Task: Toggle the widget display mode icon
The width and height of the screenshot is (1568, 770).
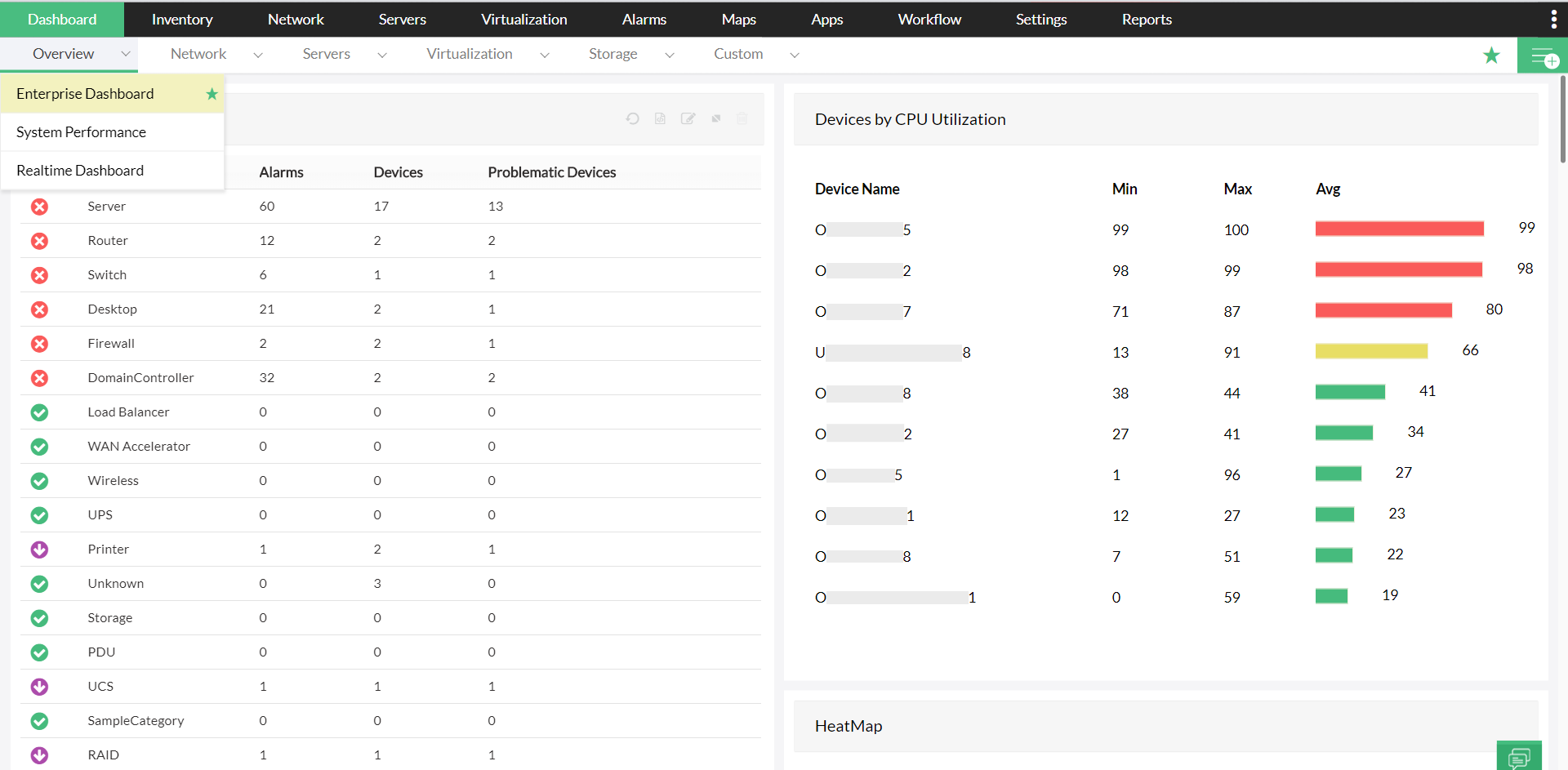Action: coord(715,118)
